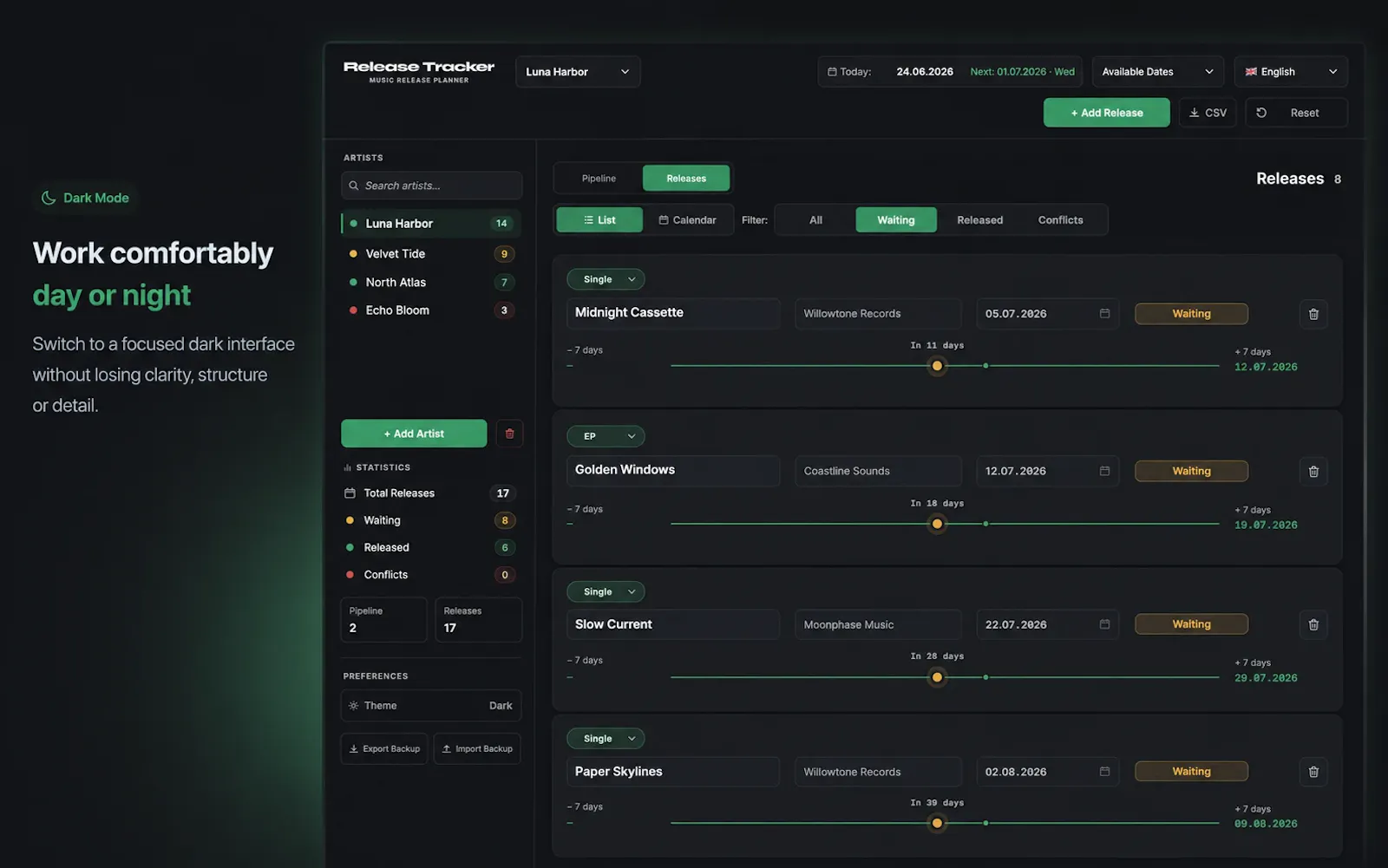Select Velvet Tide artist
The image size is (1388, 868).
(x=431, y=254)
